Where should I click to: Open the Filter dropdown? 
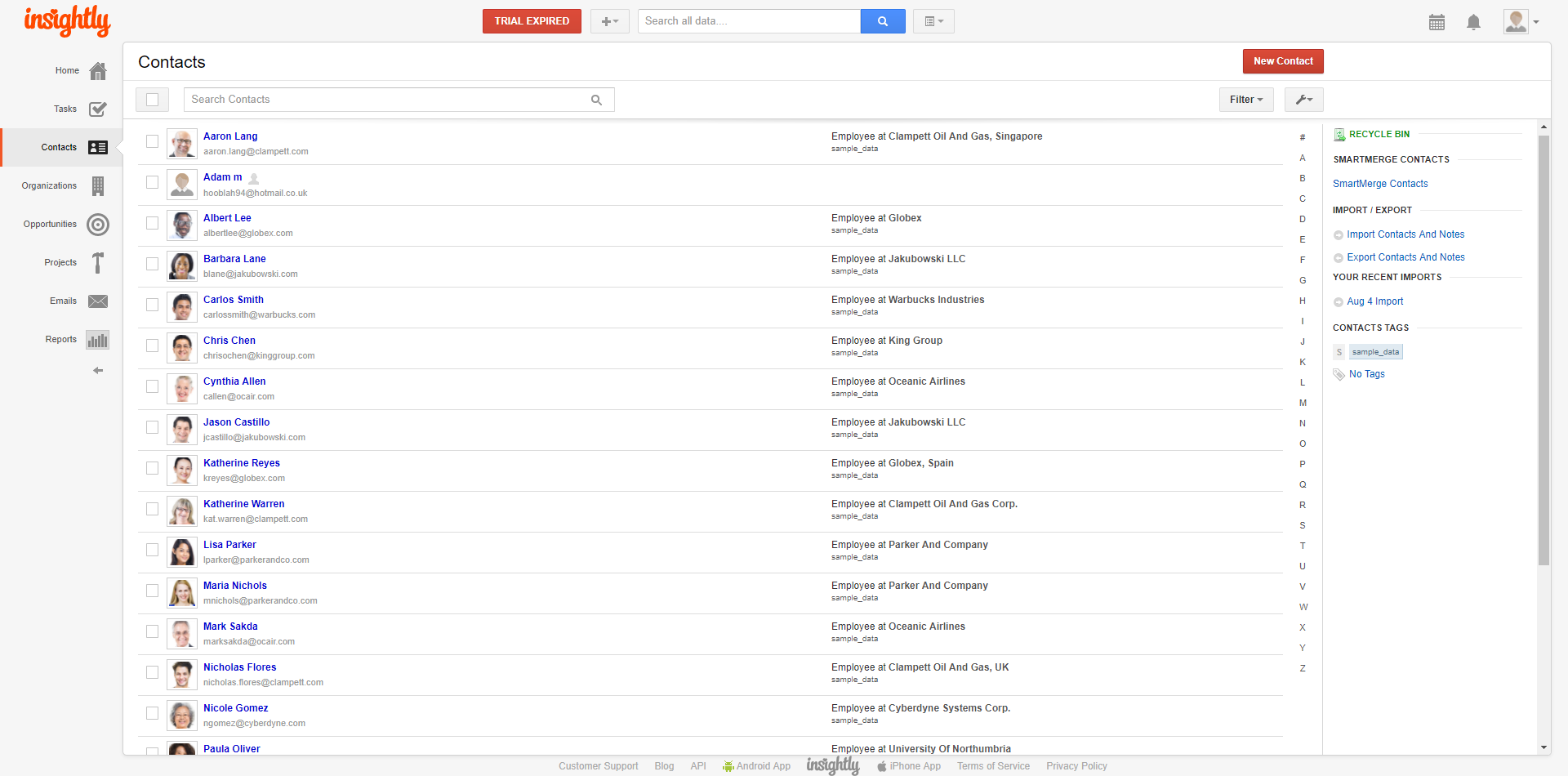(x=1246, y=100)
